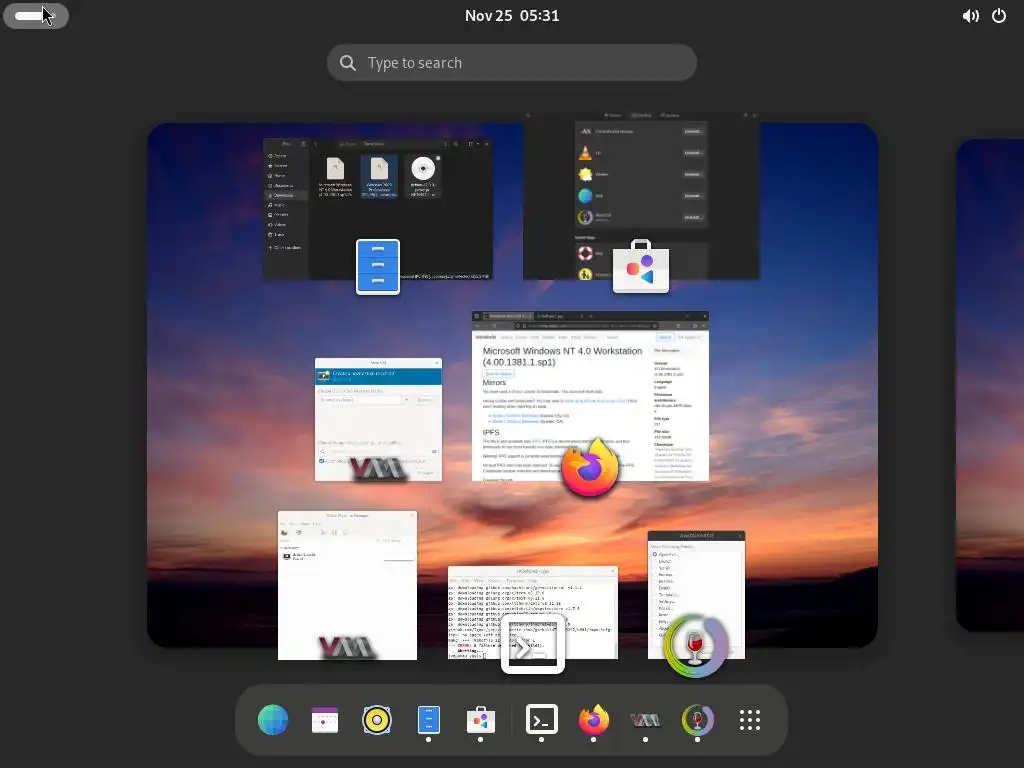Select the wine window with radio list
This screenshot has height=768, width=1024.
[696, 595]
